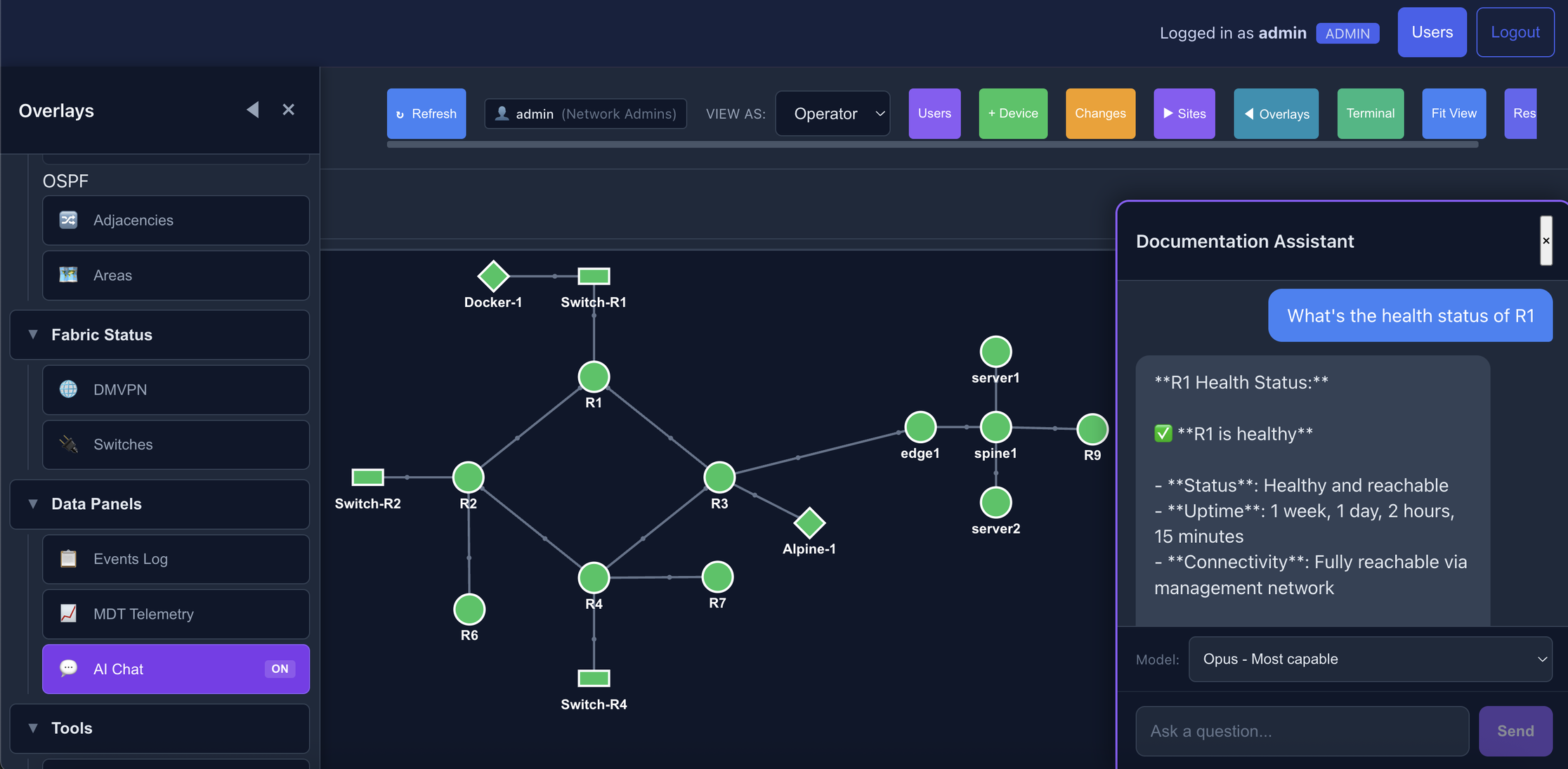The width and height of the screenshot is (1568, 769).
Task: Toggle the AI Chat panel off
Action: pyautogui.click(x=176, y=669)
